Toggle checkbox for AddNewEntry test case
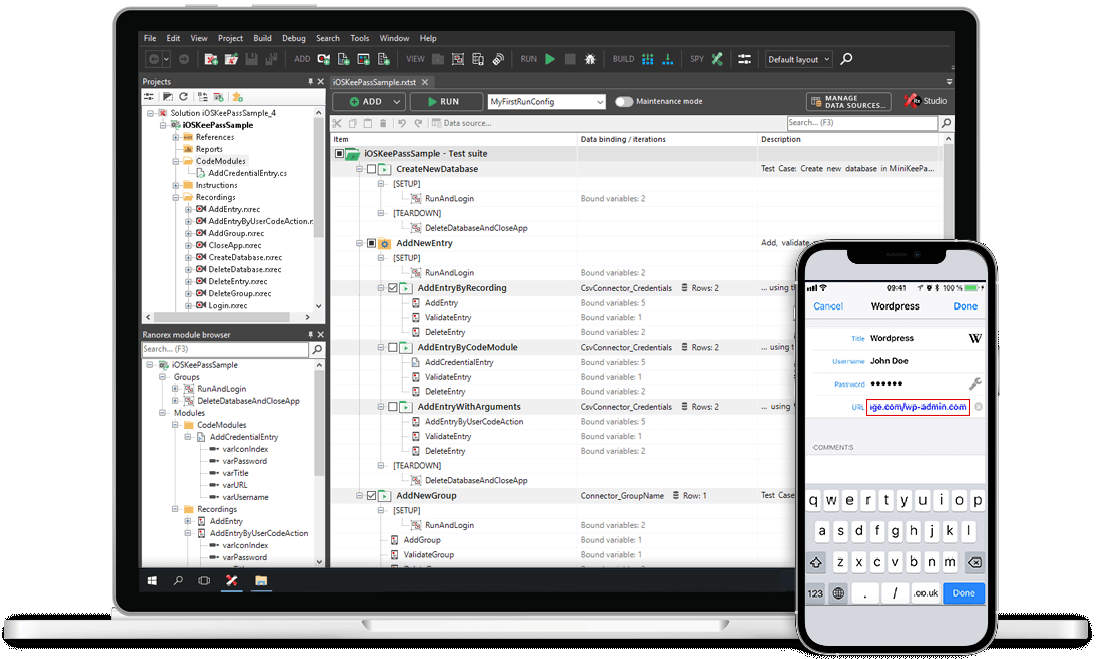The image size is (1100, 659). tap(372, 244)
